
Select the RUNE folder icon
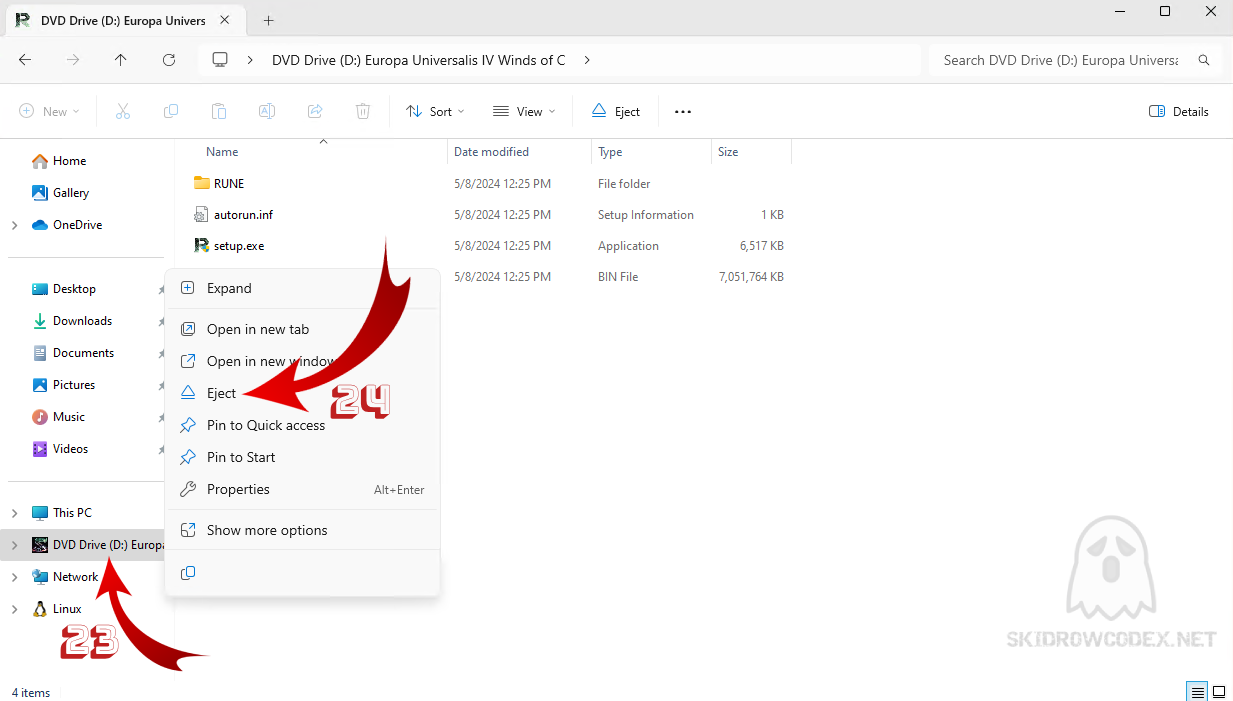[202, 184]
